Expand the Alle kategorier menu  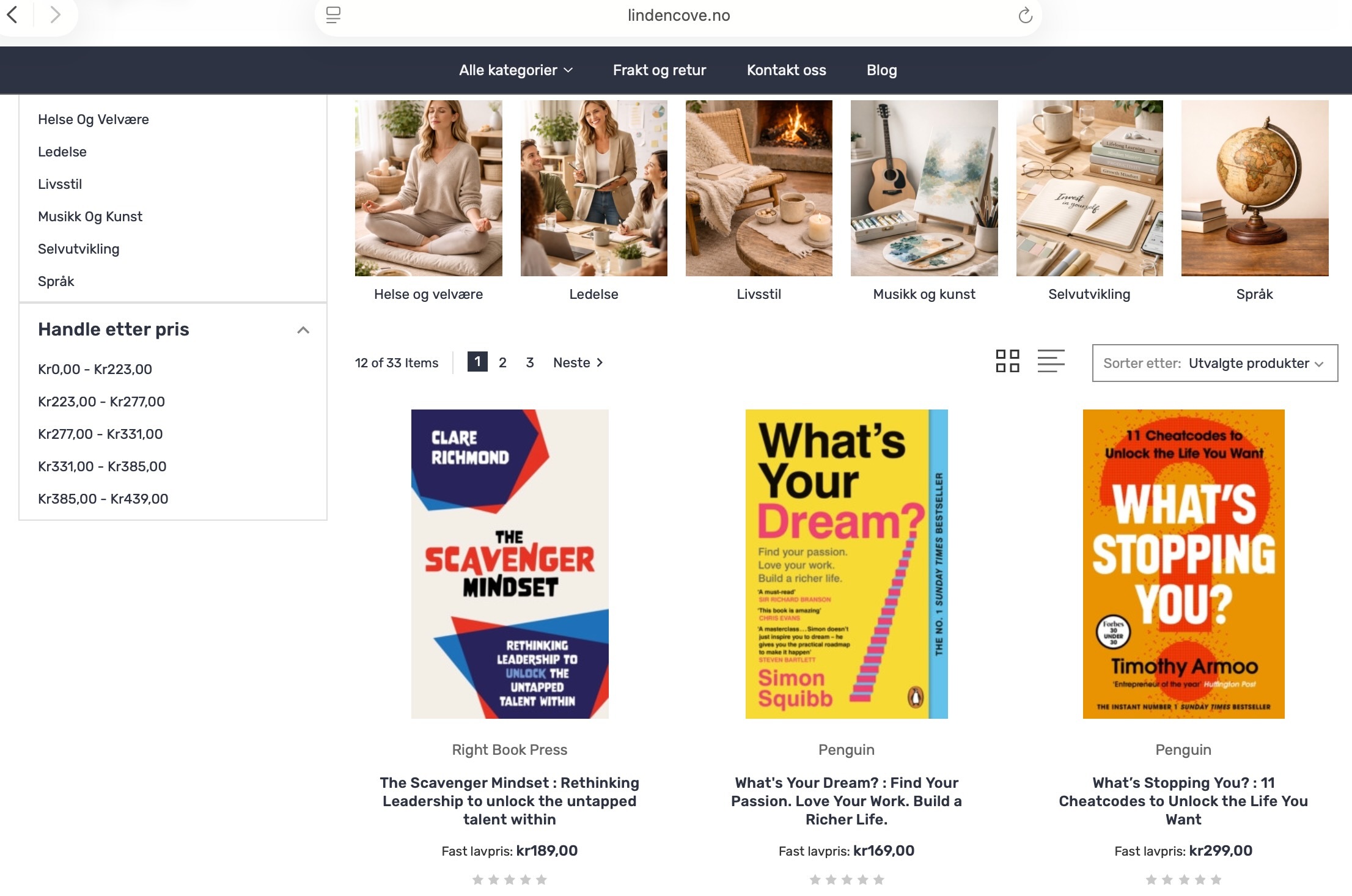coord(516,70)
